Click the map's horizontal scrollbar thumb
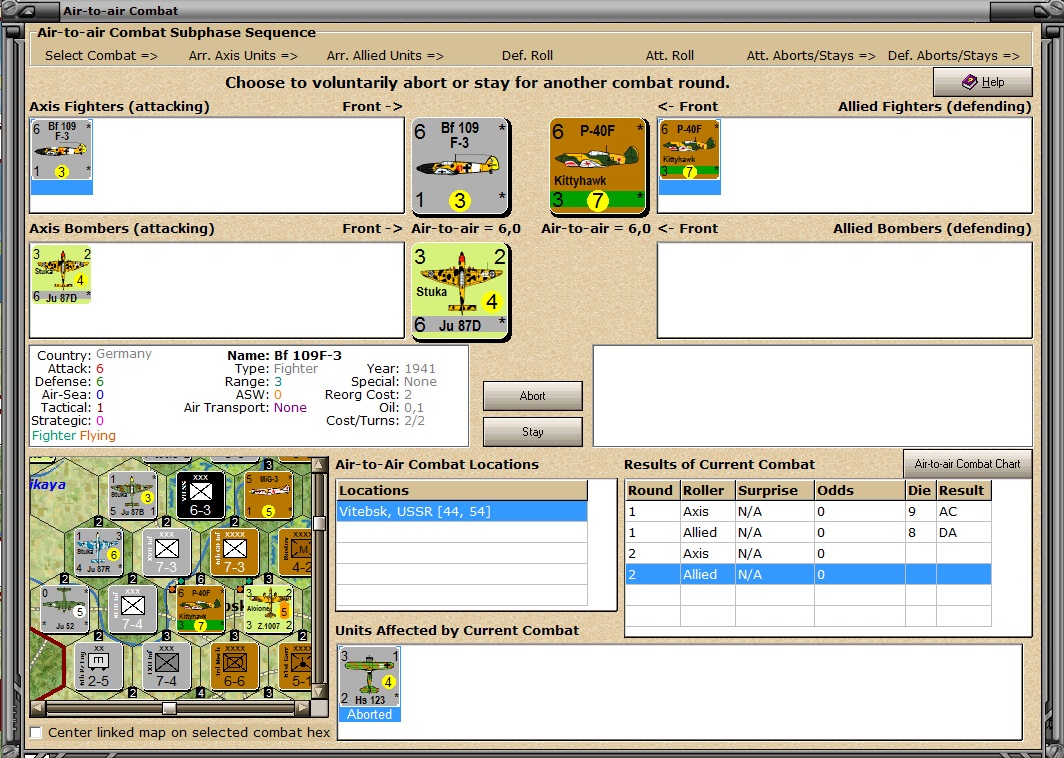Image resolution: width=1064 pixels, height=758 pixels. pos(169,708)
